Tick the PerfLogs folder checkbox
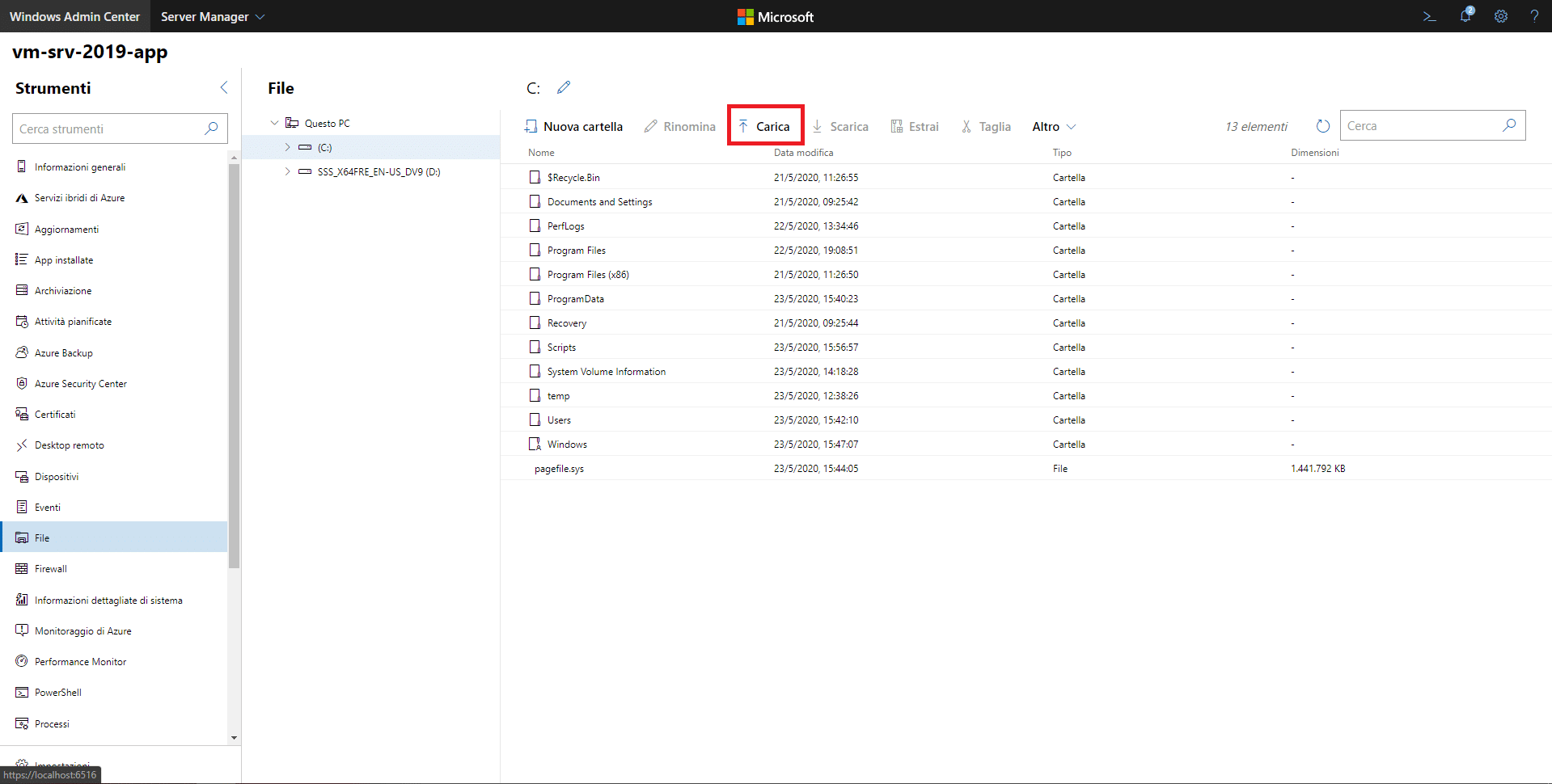 point(535,226)
